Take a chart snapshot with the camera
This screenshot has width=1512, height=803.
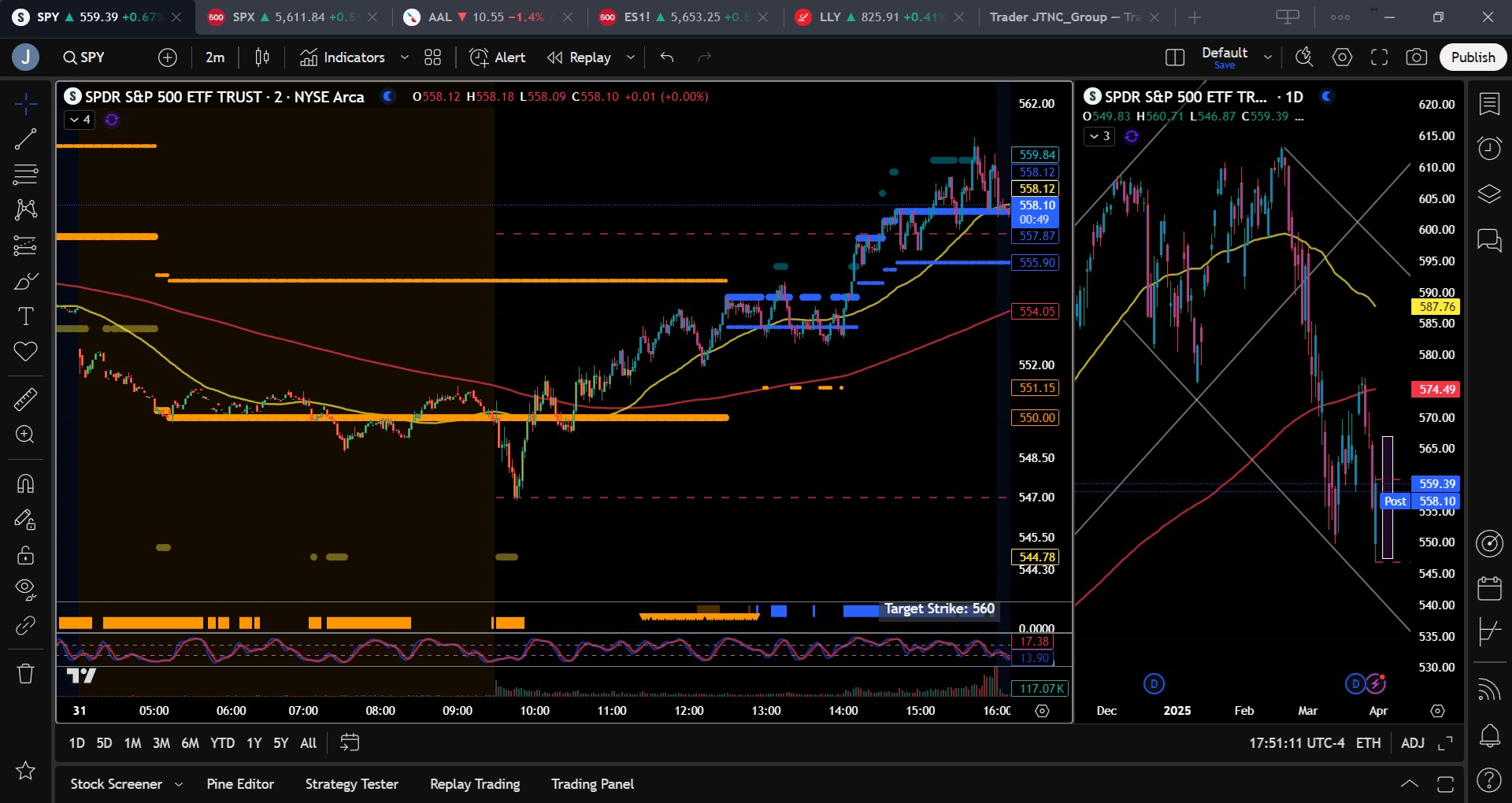coord(1416,57)
